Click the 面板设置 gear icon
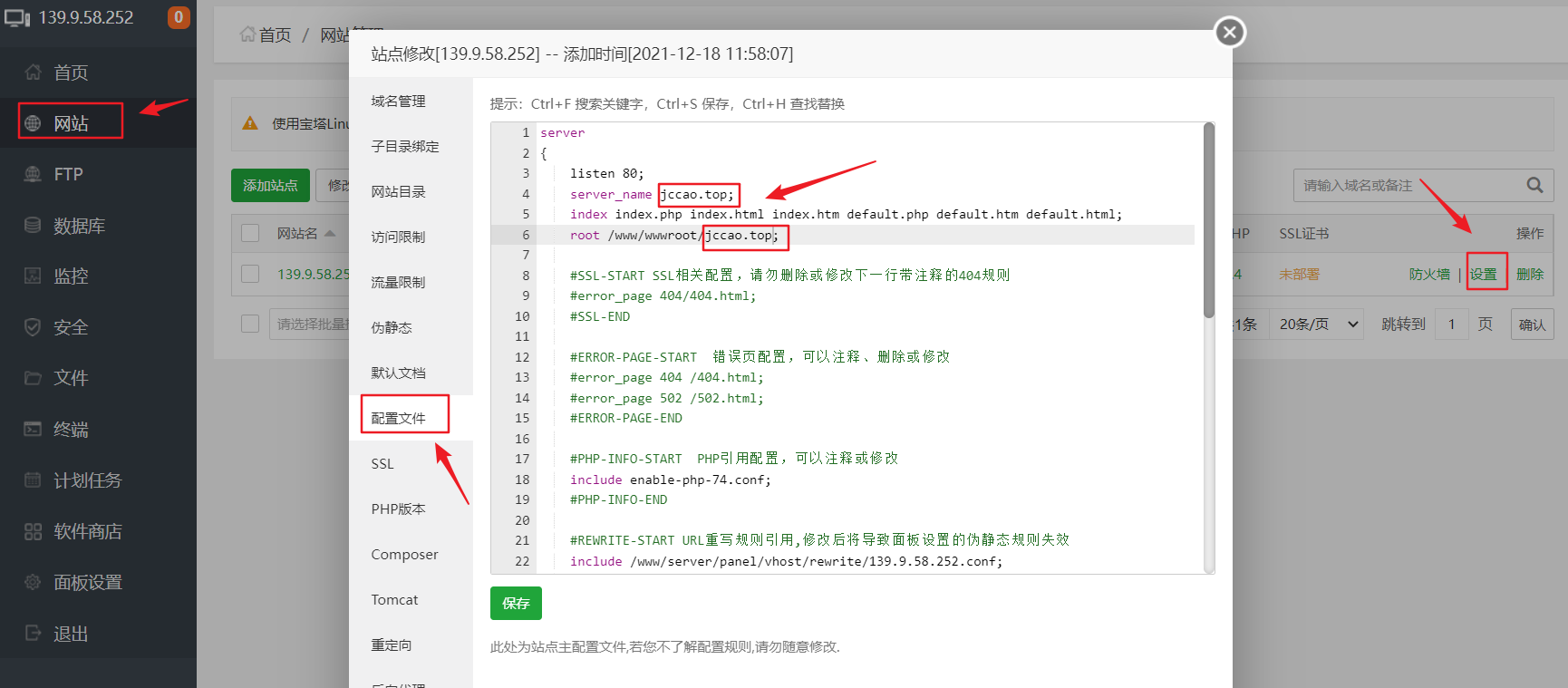This screenshot has height=688, width=1568. pyautogui.click(x=33, y=582)
